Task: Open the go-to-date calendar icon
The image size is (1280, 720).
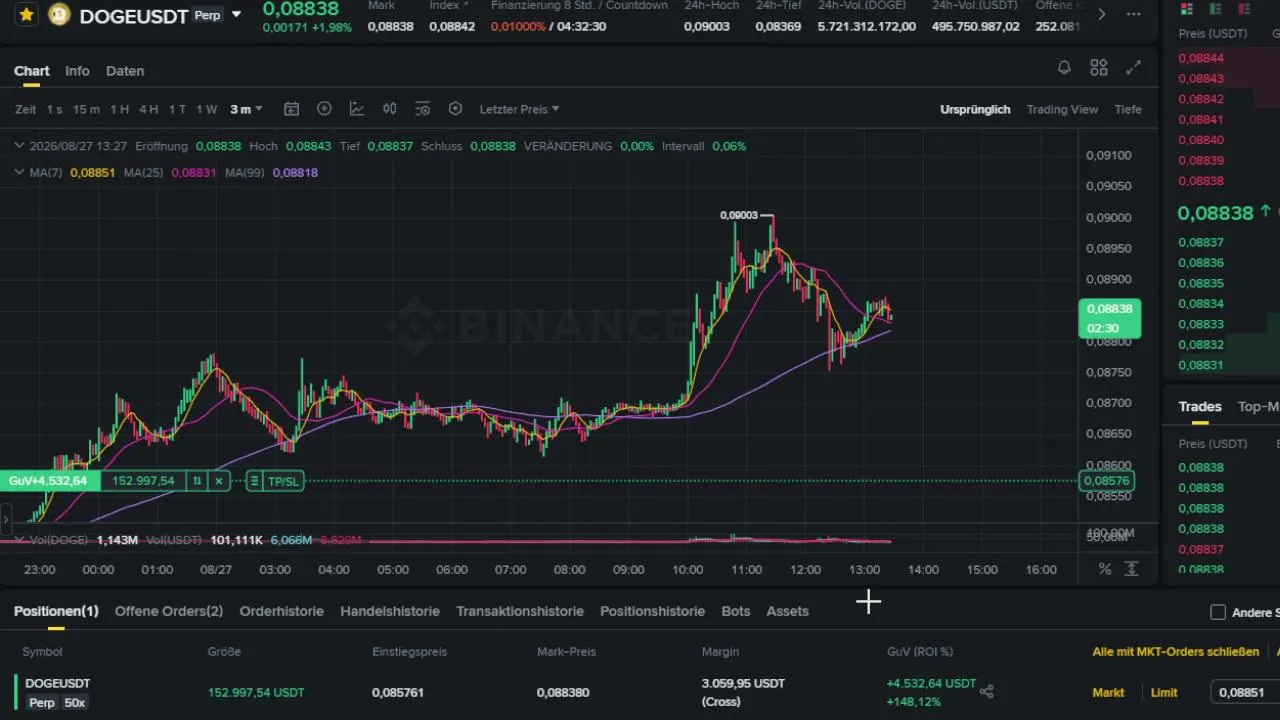Action: click(x=291, y=109)
